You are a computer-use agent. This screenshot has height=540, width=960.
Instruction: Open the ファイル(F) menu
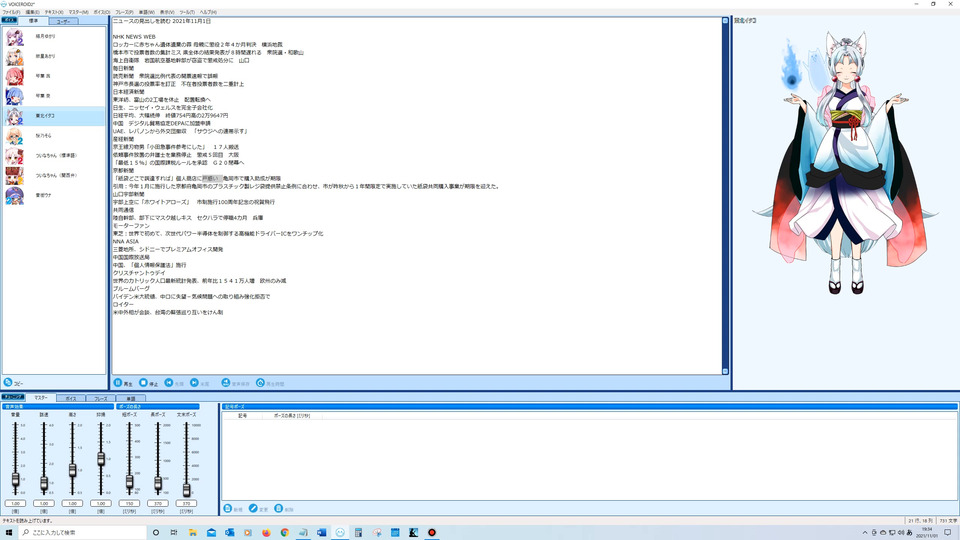(11, 12)
